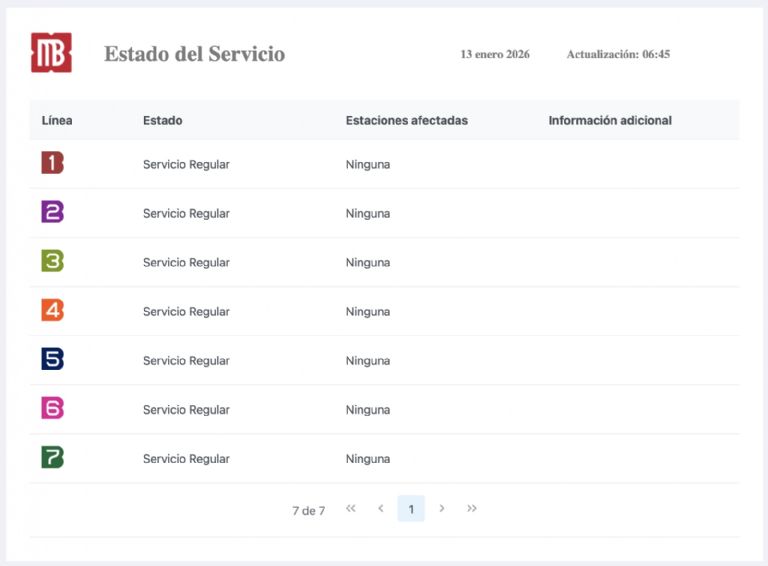The height and width of the screenshot is (566, 768).
Task: Click the Estaciones afectadas column header
Action: 407,120
